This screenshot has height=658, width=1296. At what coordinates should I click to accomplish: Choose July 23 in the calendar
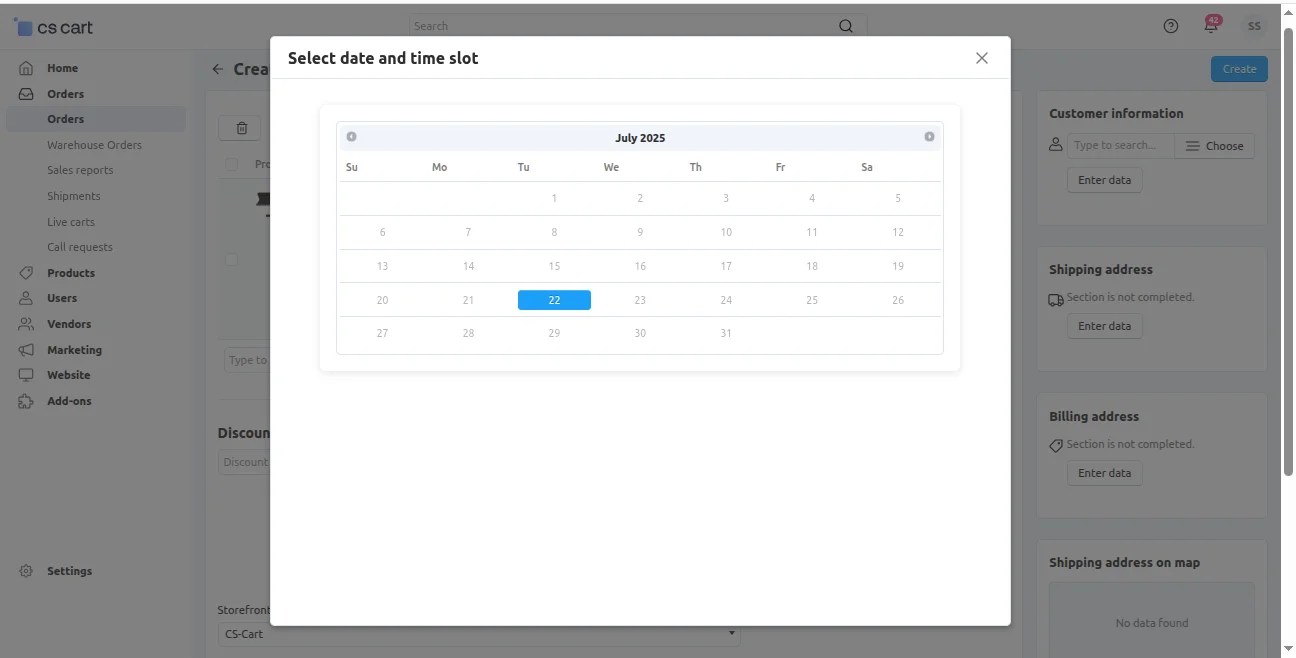tap(640, 300)
